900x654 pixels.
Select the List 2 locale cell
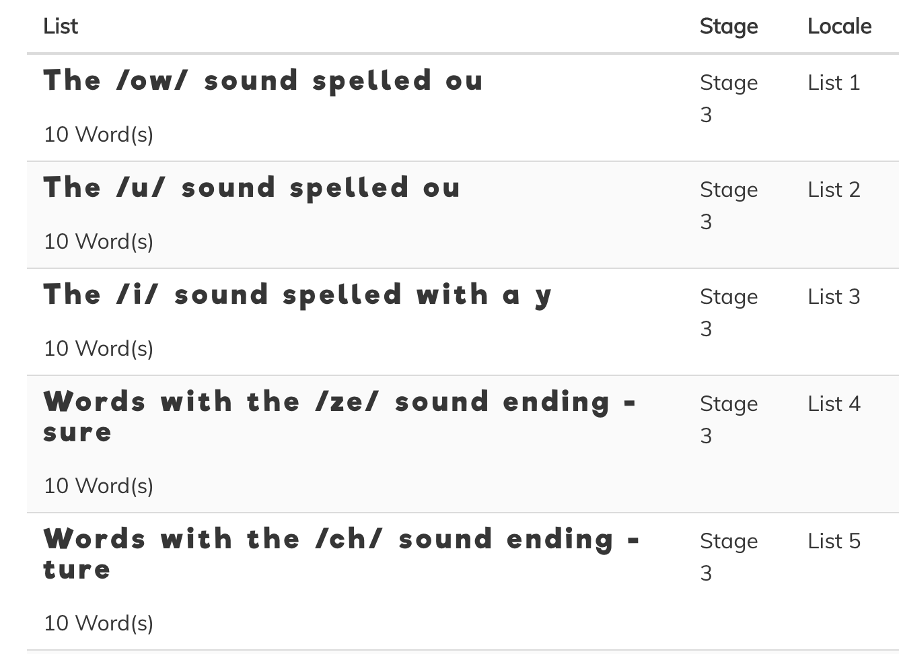tap(833, 190)
